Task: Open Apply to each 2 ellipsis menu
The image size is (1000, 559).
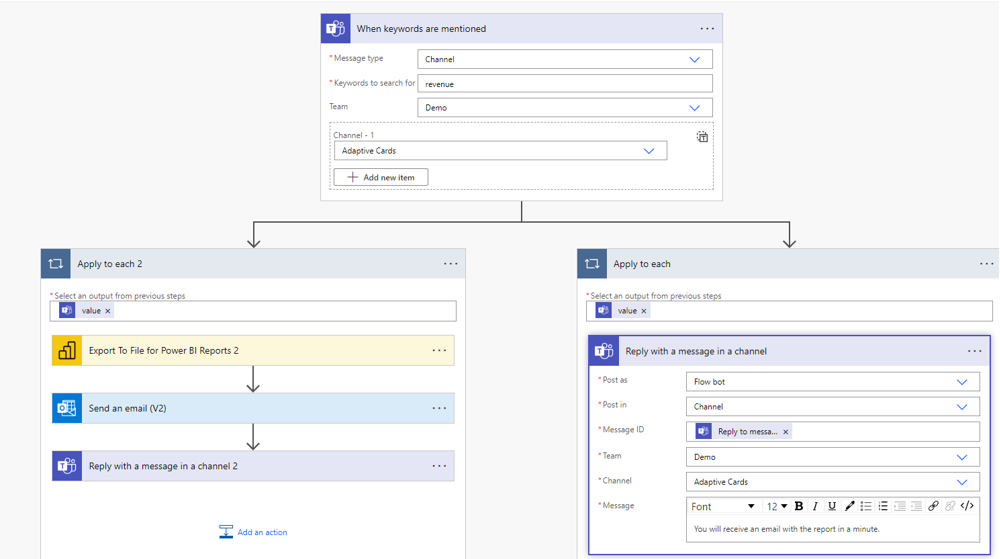Action: (450, 264)
